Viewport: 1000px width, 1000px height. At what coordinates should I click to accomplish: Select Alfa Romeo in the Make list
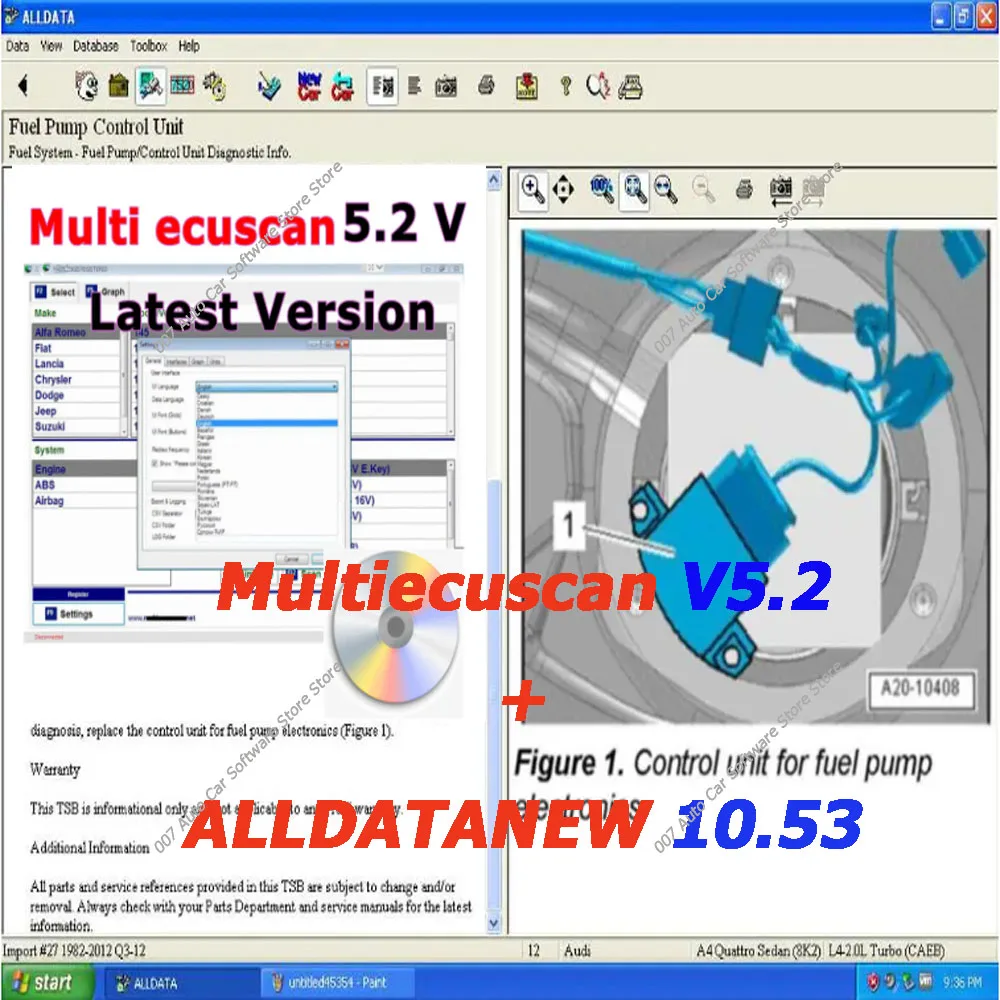click(60, 332)
